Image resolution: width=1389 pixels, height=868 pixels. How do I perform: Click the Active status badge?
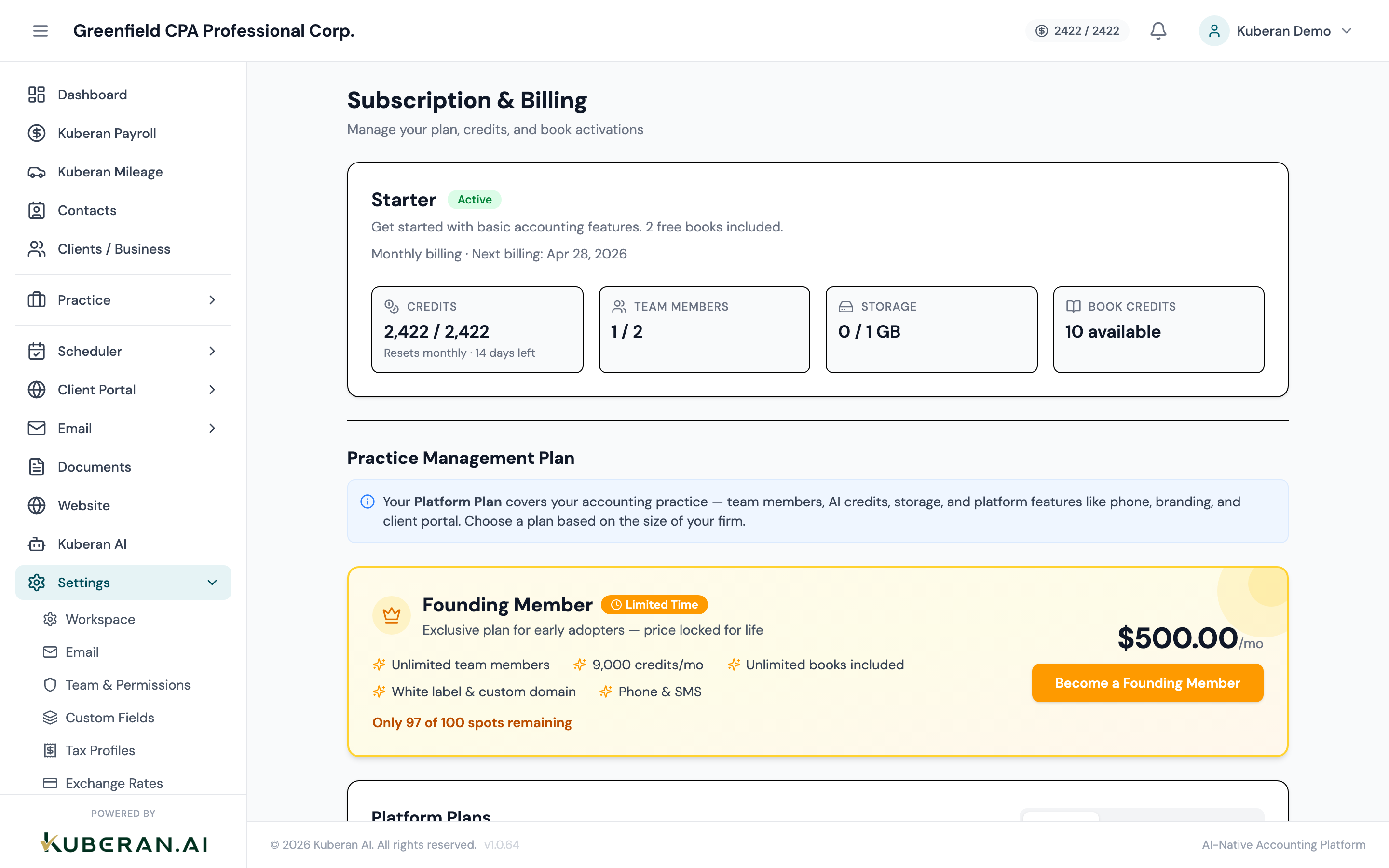pos(474,200)
